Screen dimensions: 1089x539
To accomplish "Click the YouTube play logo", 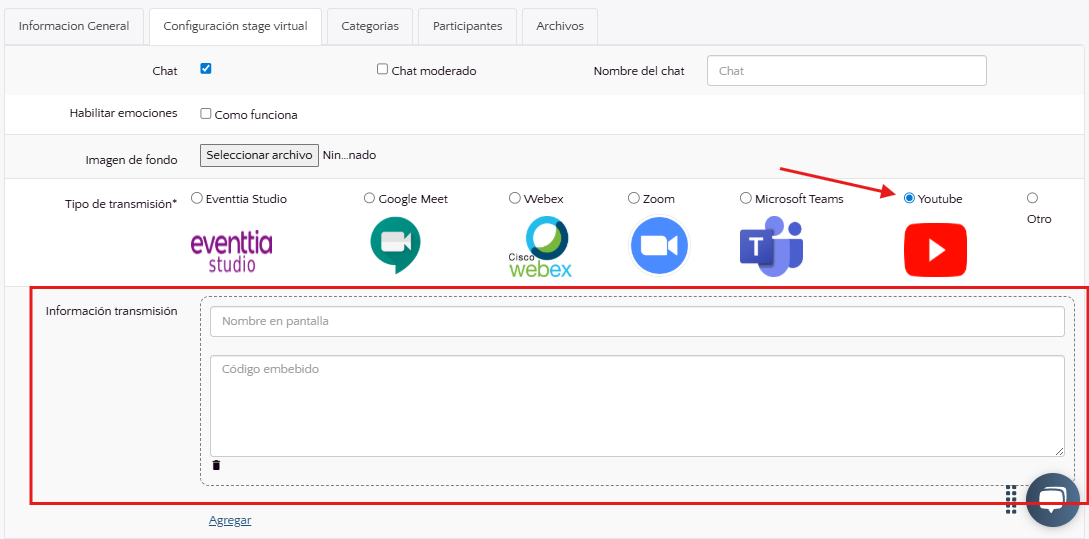I will pyautogui.click(x=935, y=249).
